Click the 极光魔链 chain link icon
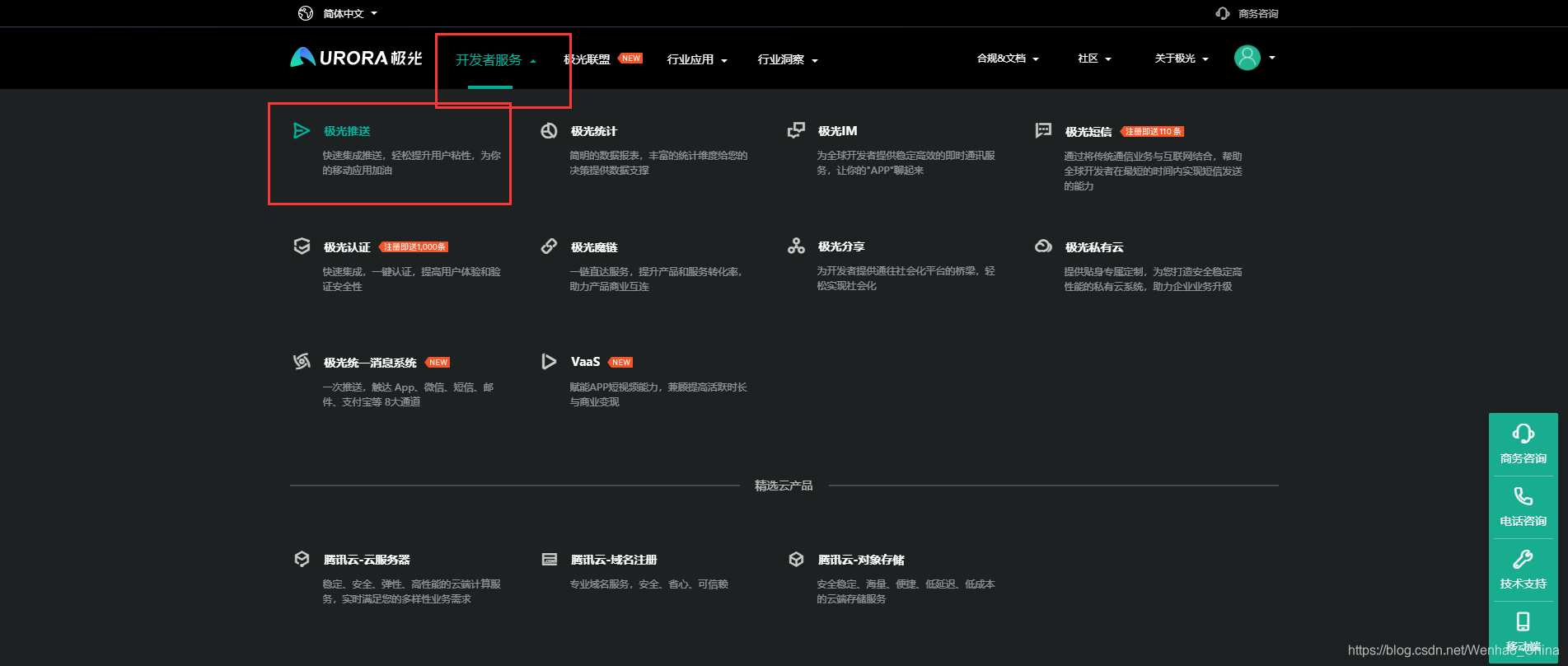 pos(549,246)
